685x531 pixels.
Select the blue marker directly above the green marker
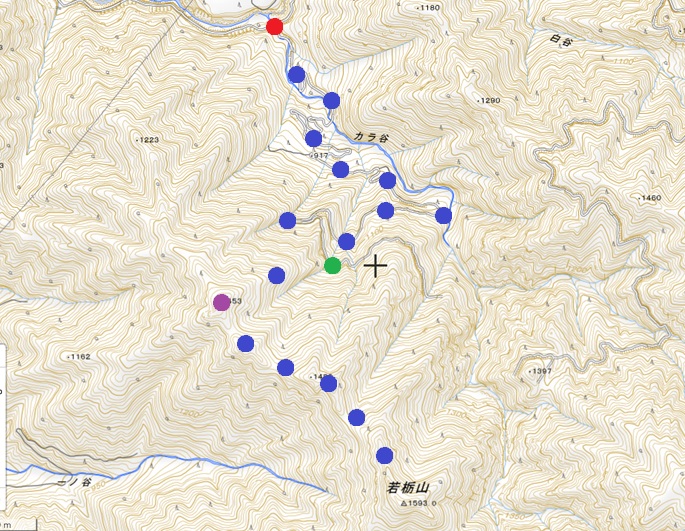[x=347, y=241]
